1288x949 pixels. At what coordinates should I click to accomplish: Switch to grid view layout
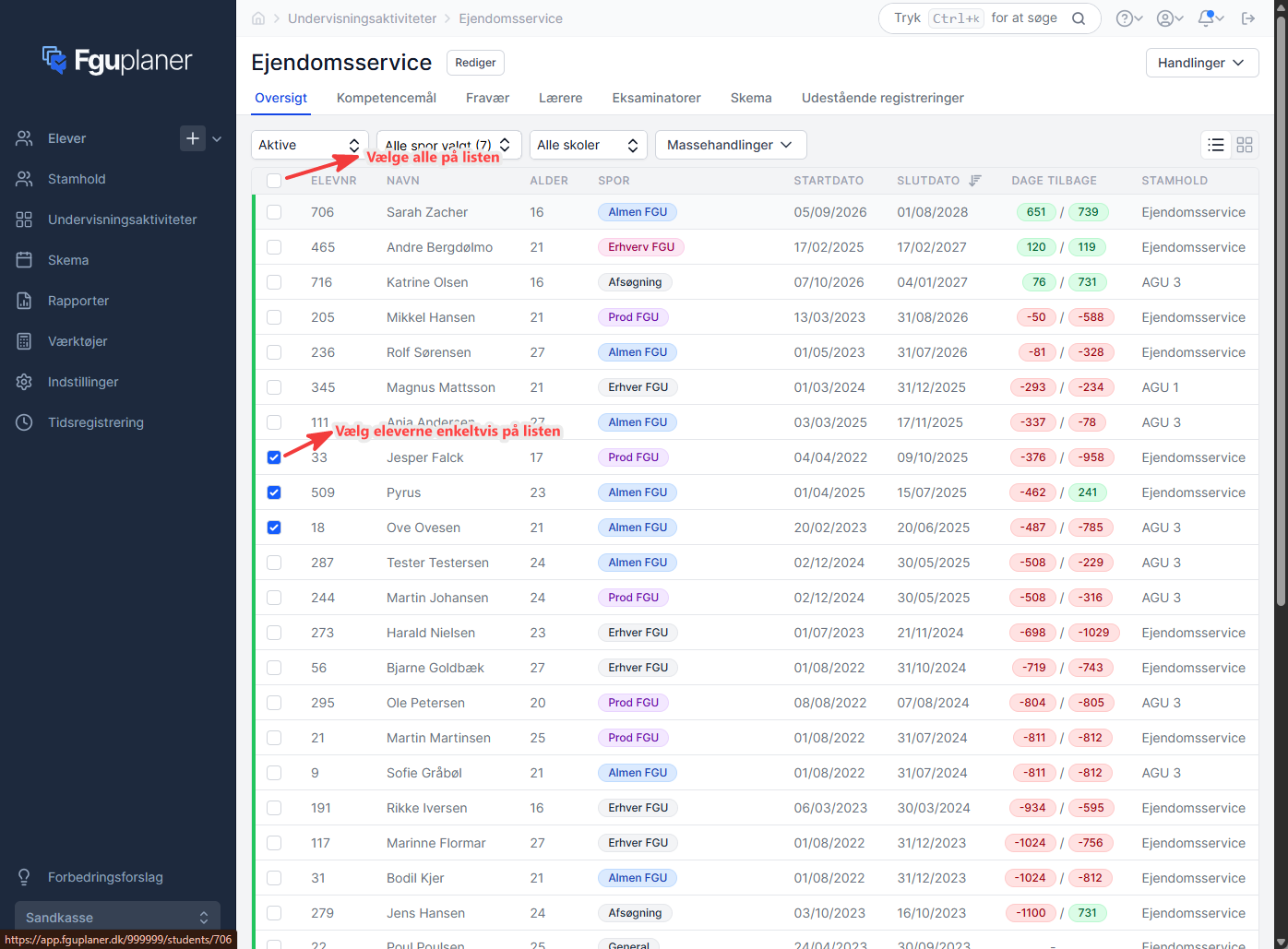[1245, 145]
